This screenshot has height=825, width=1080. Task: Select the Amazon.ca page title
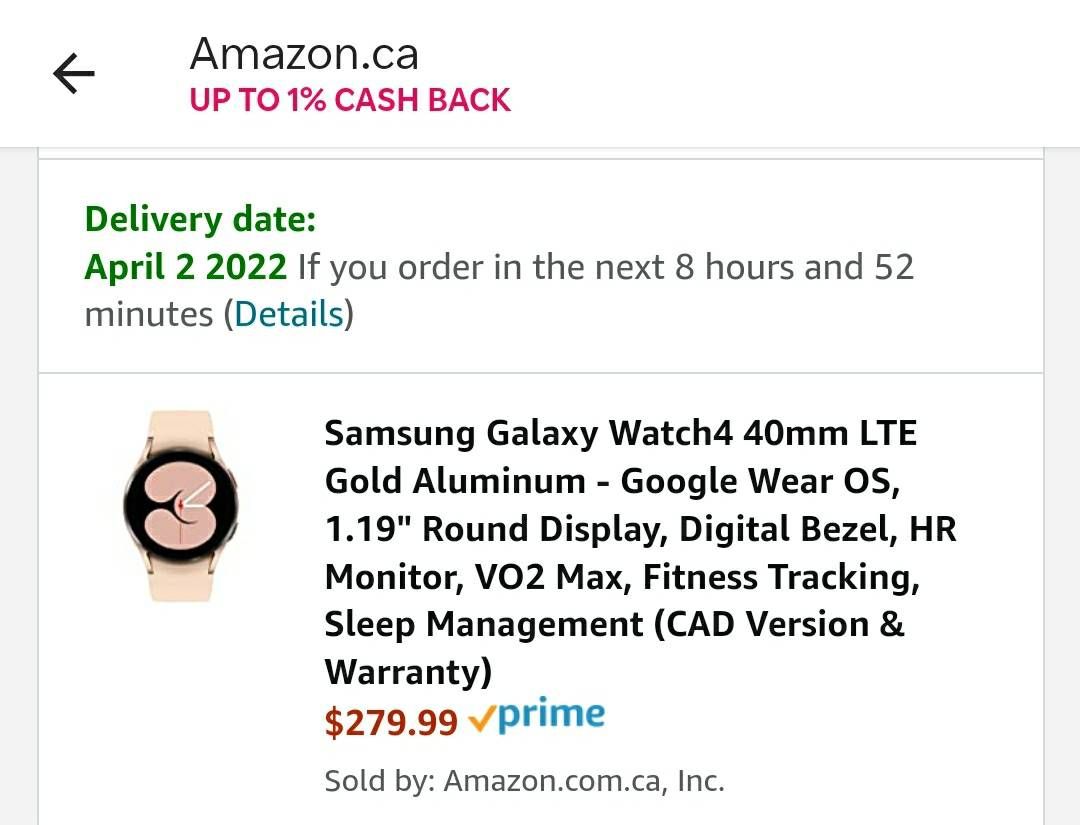pyautogui.click(x=304, y=53)
